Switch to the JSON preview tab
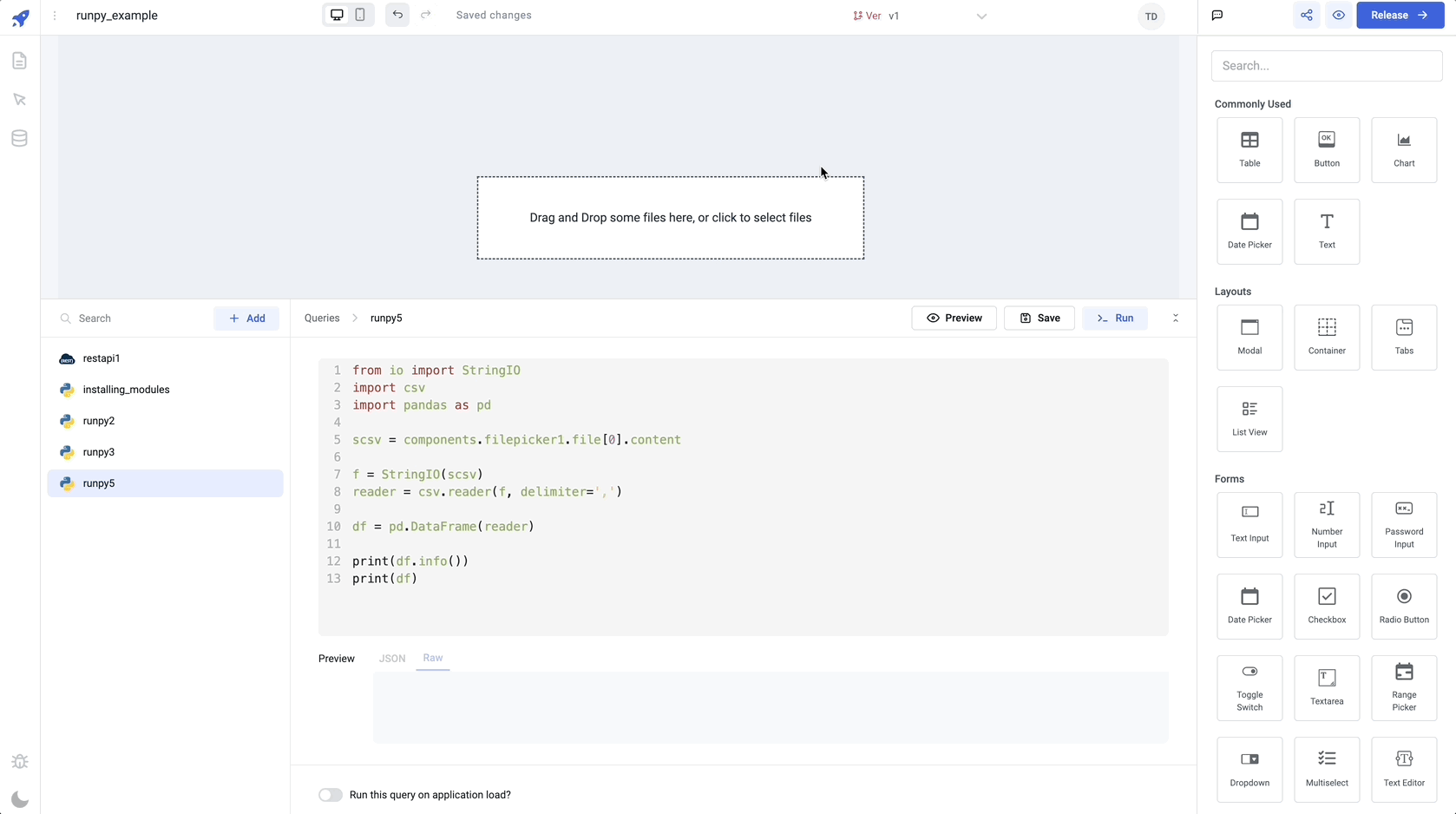 point(392,659)
